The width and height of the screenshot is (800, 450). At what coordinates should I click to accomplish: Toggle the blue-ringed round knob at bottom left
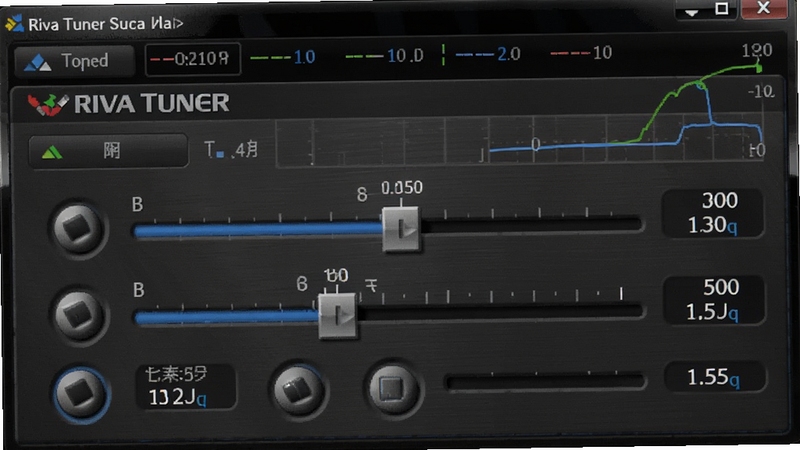[x=81, y=394]
